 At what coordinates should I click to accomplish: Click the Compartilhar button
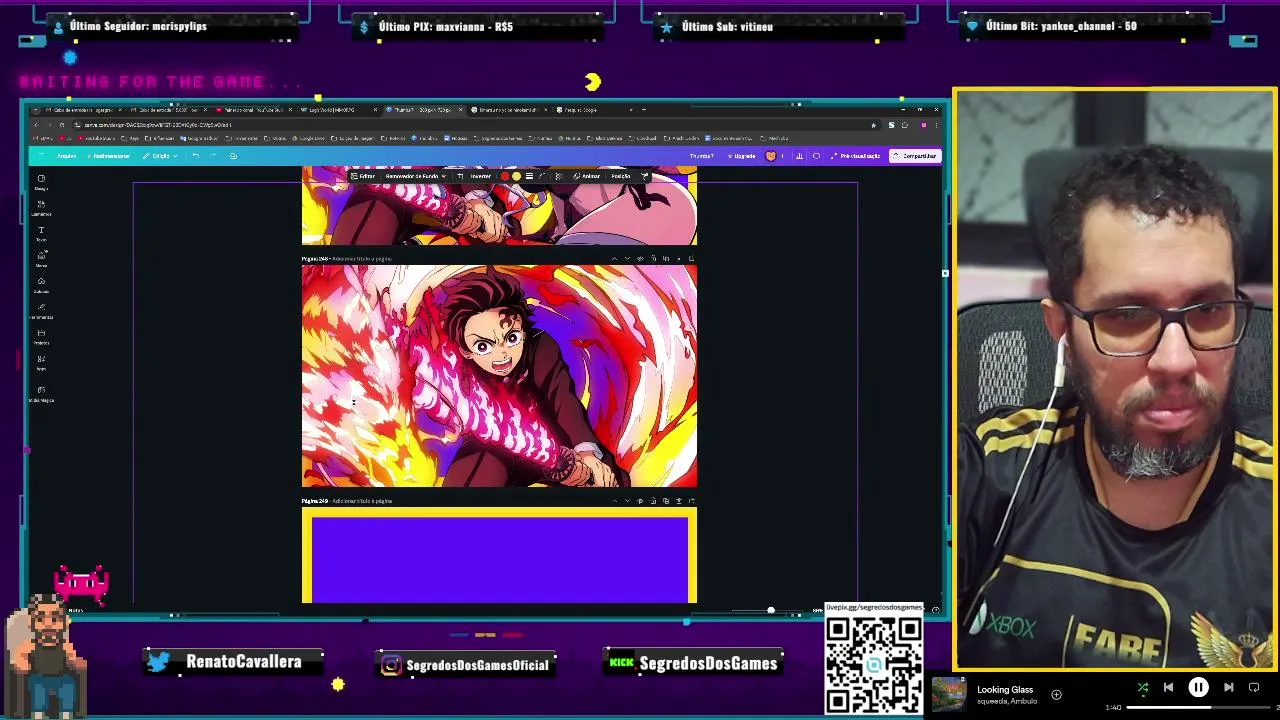[915, 156]
